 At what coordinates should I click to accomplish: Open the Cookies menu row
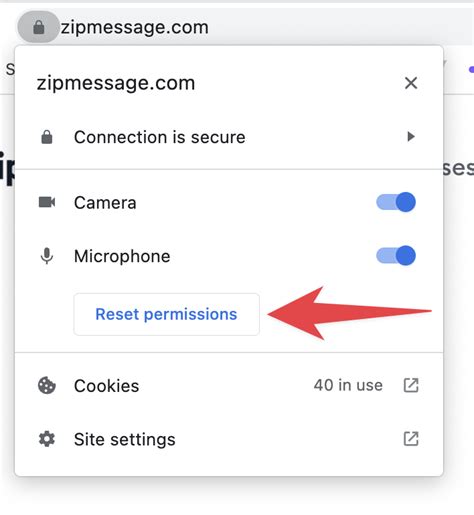click(229, 386)
